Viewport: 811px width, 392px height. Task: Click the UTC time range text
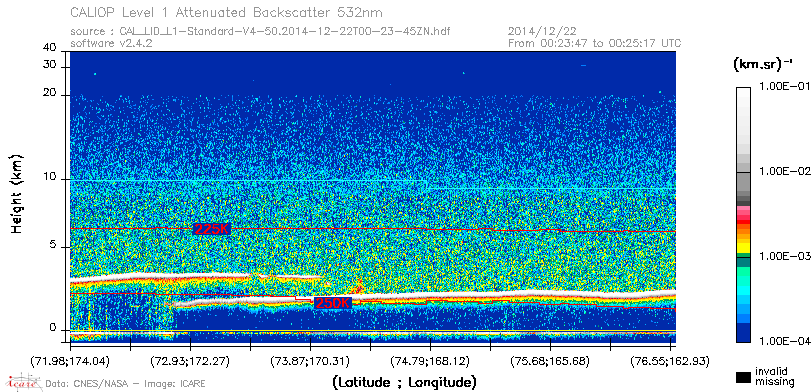pos(595,43)
